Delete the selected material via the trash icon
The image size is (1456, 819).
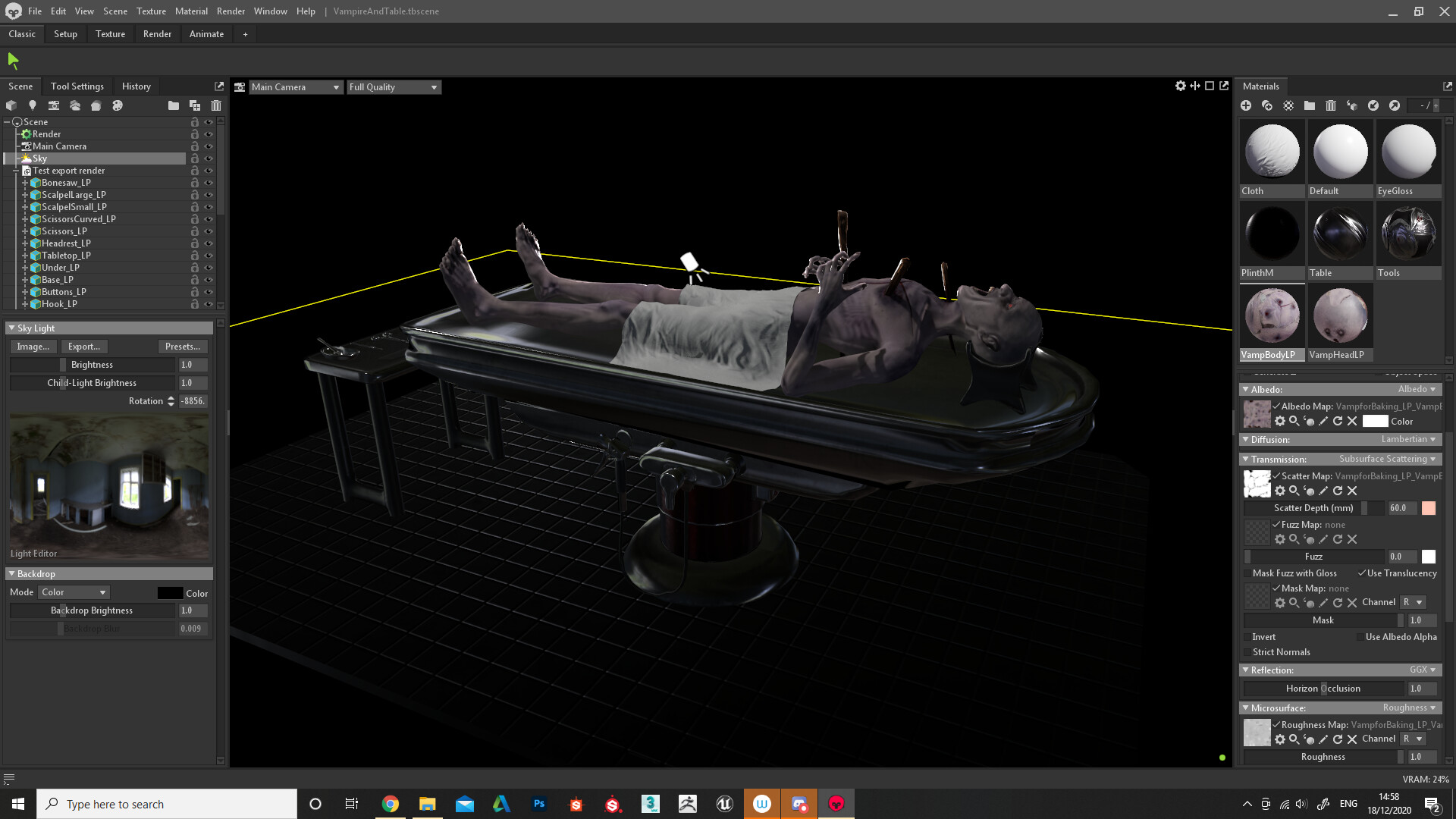pyautogui.click(x=1331, y=105)
